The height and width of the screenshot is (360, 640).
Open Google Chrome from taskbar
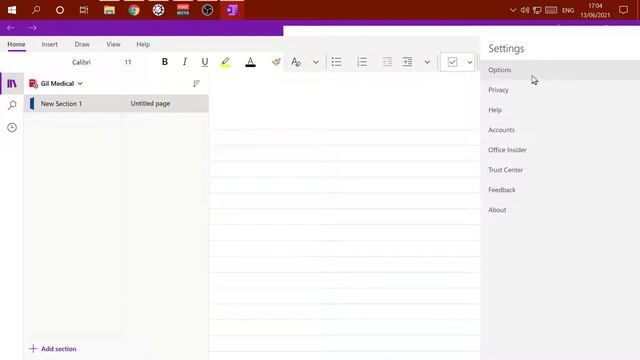click(134, 10)
